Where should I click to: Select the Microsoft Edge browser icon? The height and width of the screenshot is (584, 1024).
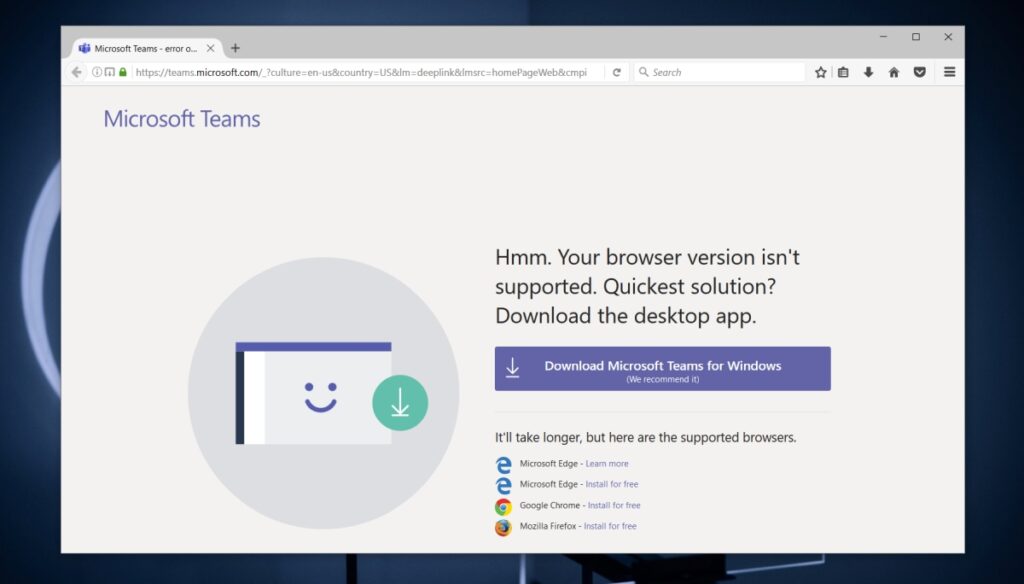[503, 464]
